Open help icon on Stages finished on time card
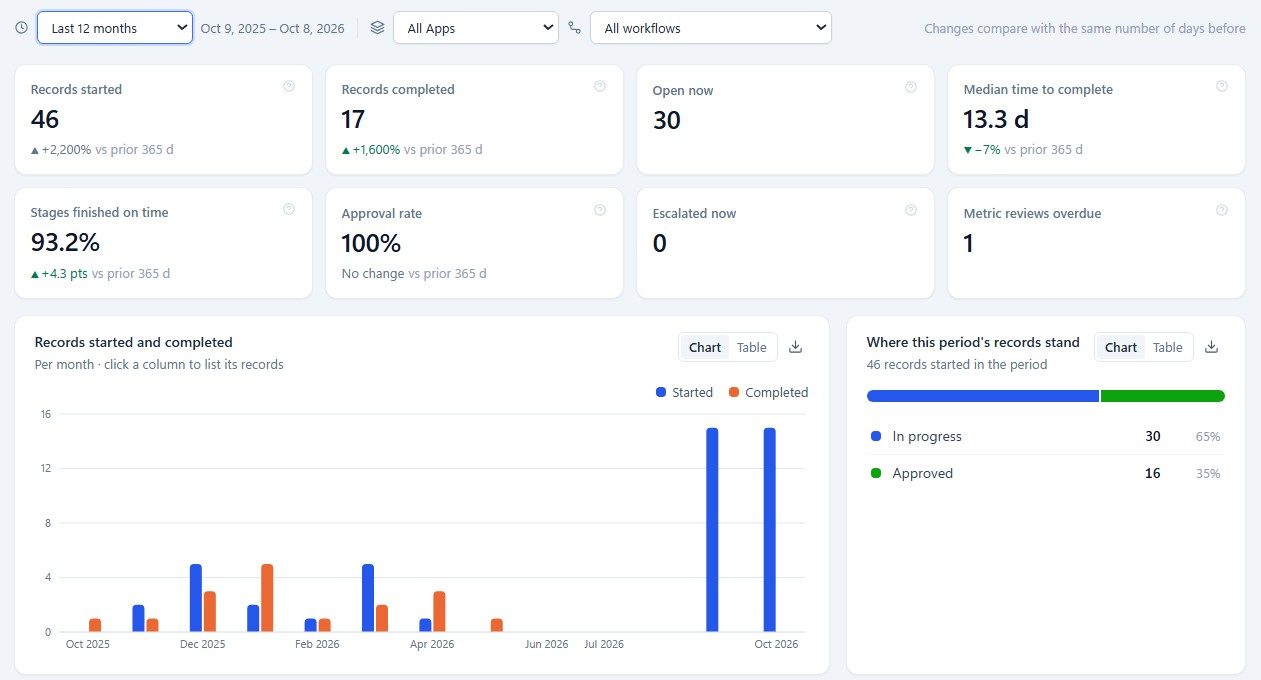The image size is (1261, 680). pos(289,209)
